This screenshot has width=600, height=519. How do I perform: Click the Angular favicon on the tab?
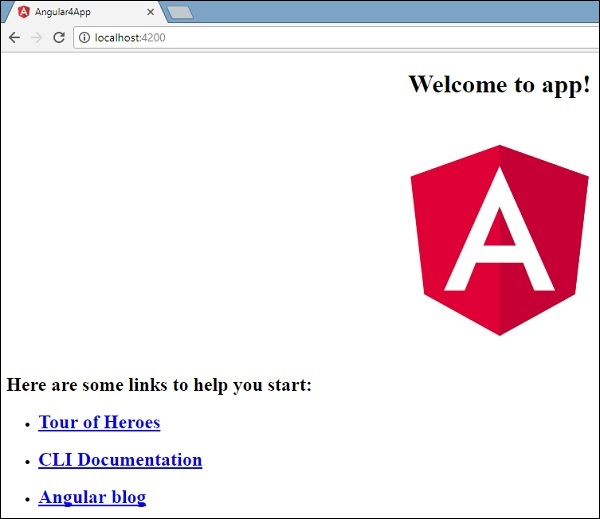coord(24,12)
